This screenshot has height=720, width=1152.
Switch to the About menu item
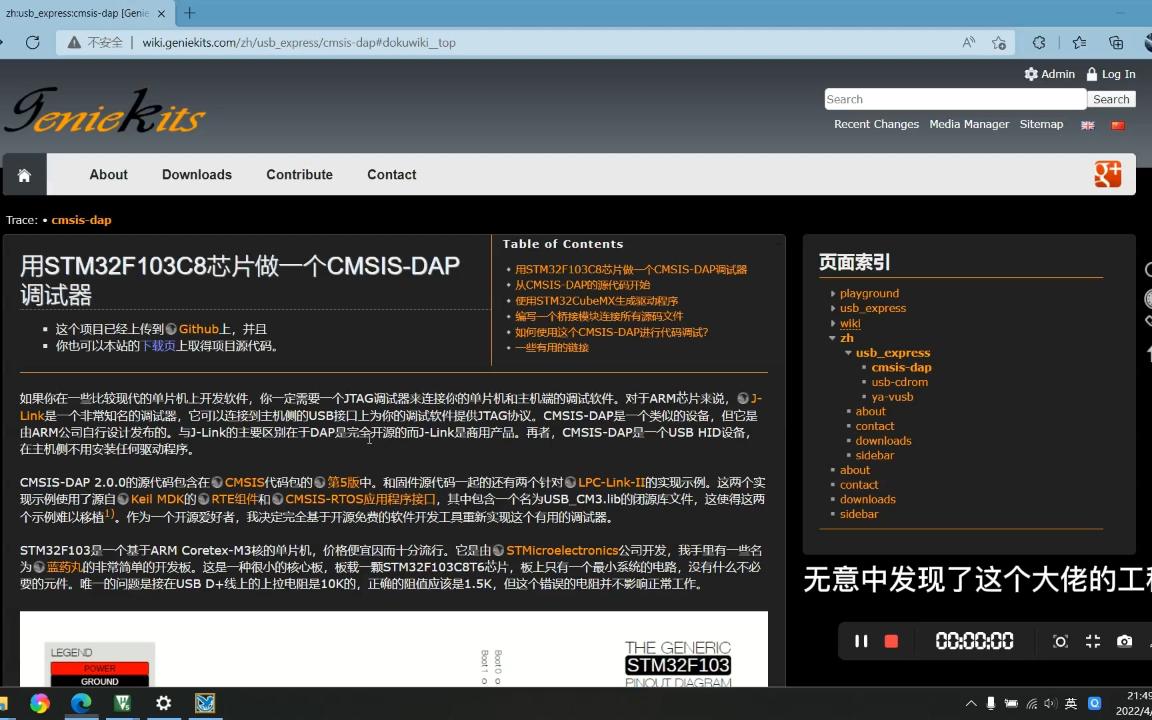coord(108,174)
